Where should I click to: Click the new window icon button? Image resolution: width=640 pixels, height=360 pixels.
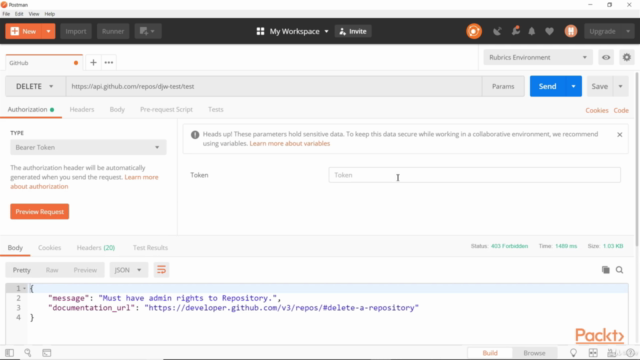[147, 31]
